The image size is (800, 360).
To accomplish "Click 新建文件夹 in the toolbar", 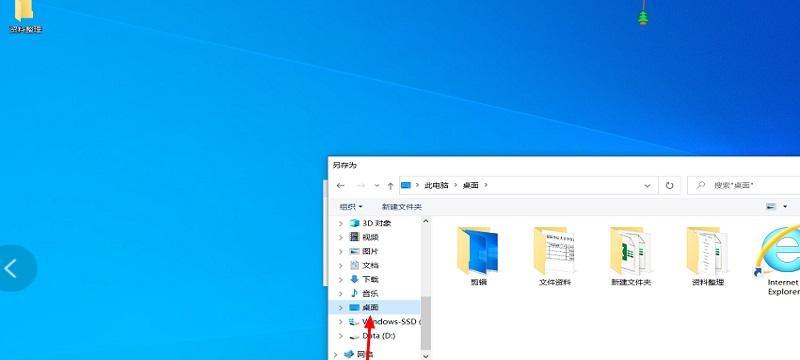I will (402, 207).
